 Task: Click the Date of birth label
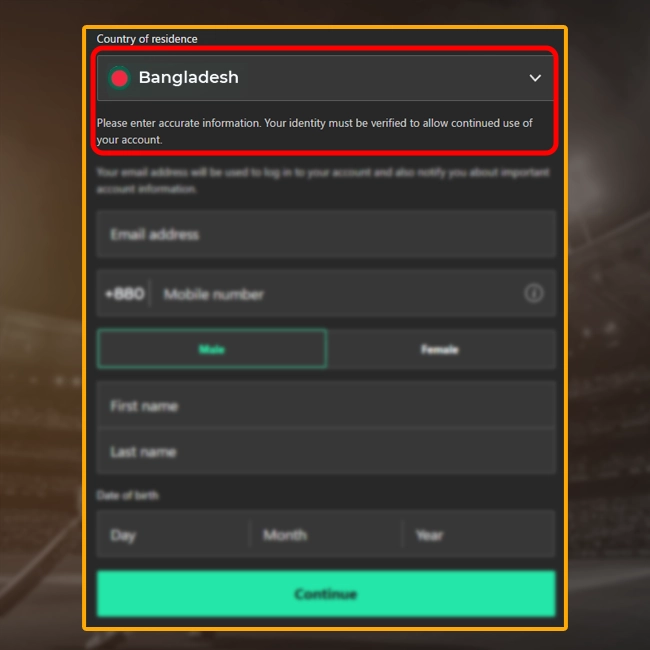127,495
